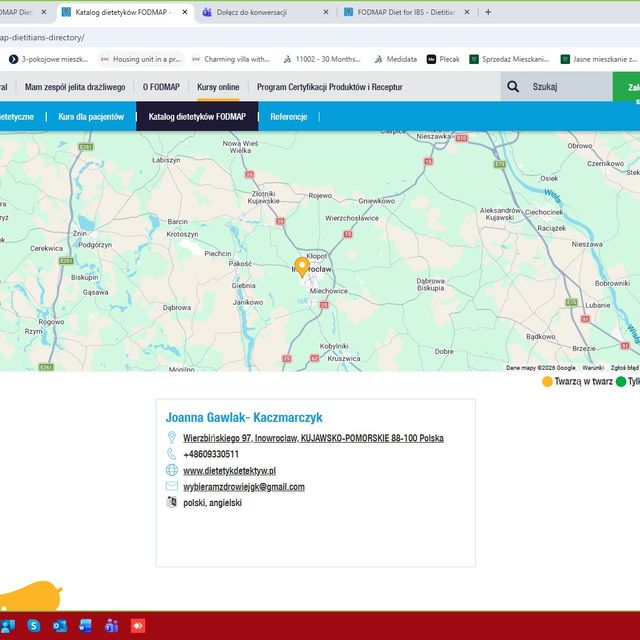Image resolution: width=640 pixels, height=640 pixels.
Task: Open the Jasne mieszkanie bookmark
Action: (599, 59)
